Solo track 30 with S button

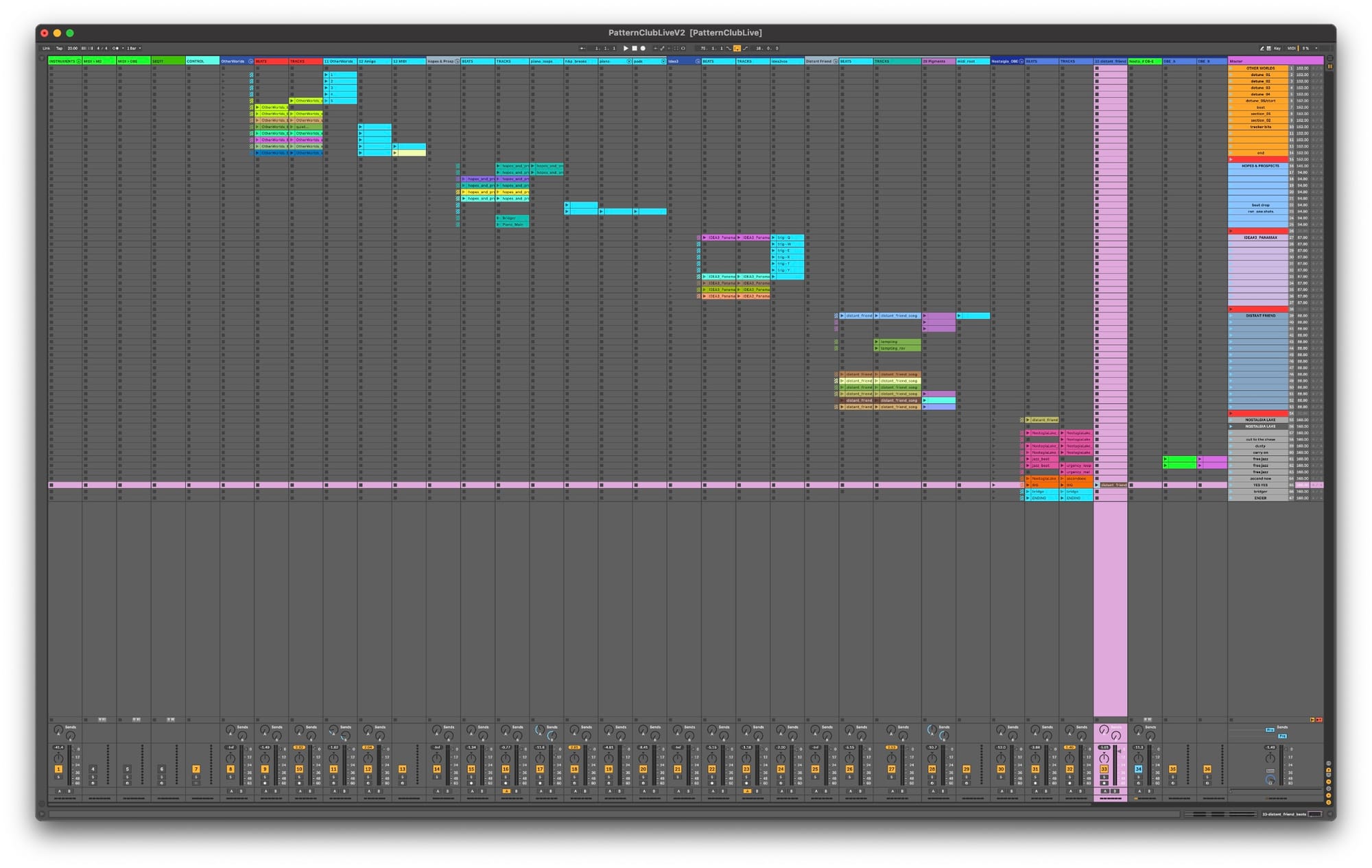[1001, 777]
